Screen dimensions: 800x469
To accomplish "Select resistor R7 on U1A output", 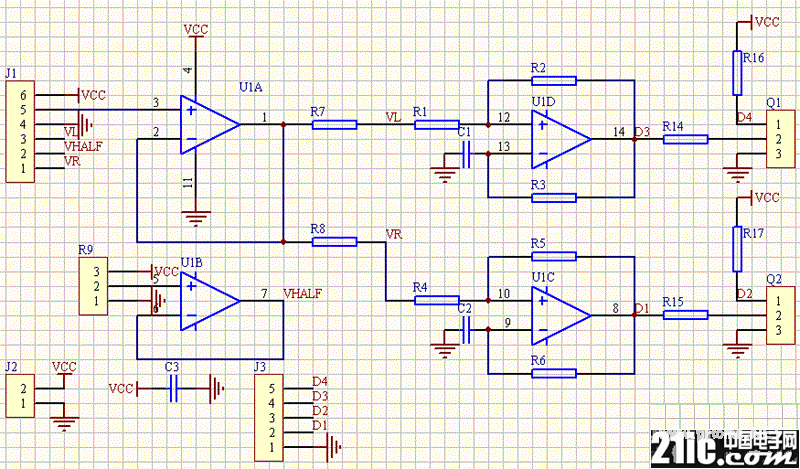I will click(x=335, y=125).
